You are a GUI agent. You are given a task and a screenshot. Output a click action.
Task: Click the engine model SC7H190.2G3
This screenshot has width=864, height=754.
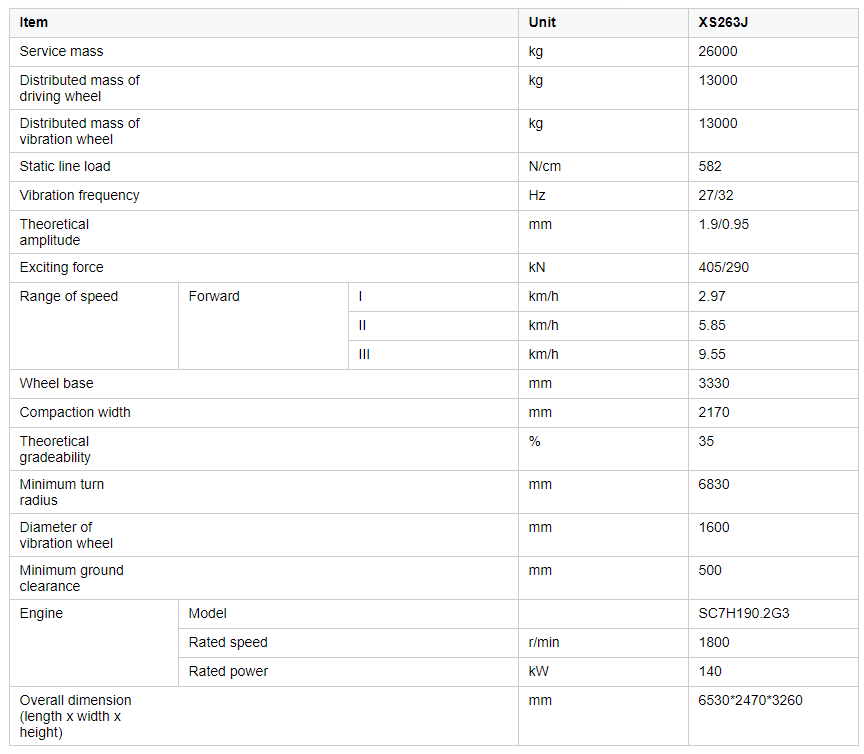(743, 613)
